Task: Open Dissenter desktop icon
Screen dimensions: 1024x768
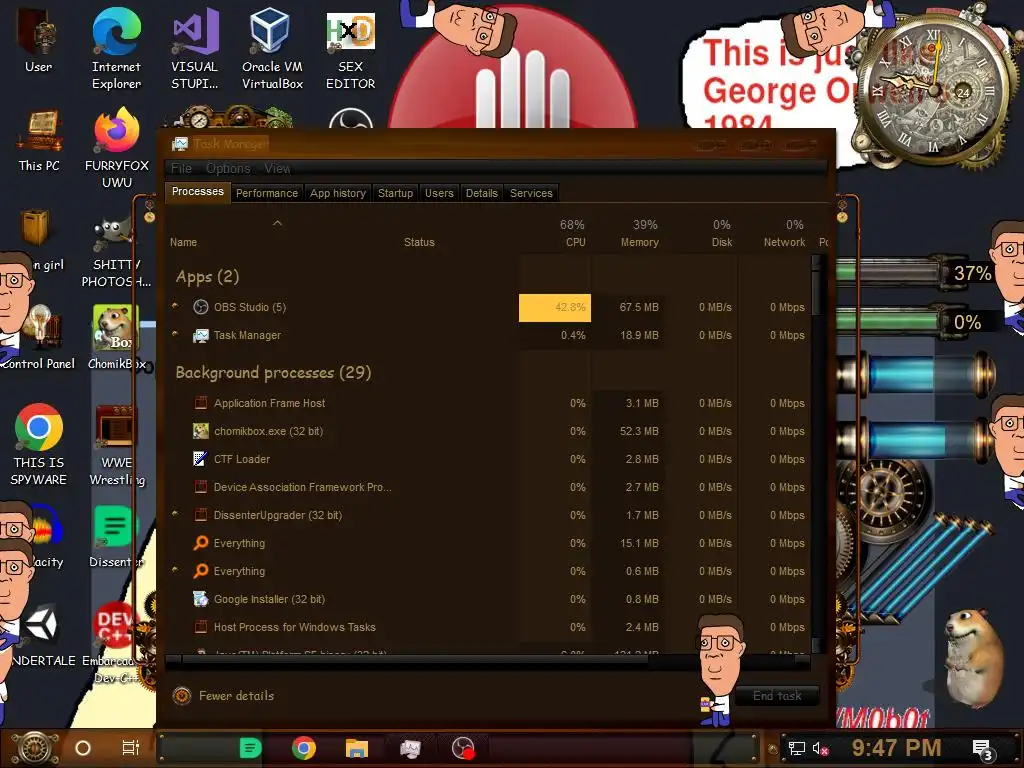Action: coord(116,536)
